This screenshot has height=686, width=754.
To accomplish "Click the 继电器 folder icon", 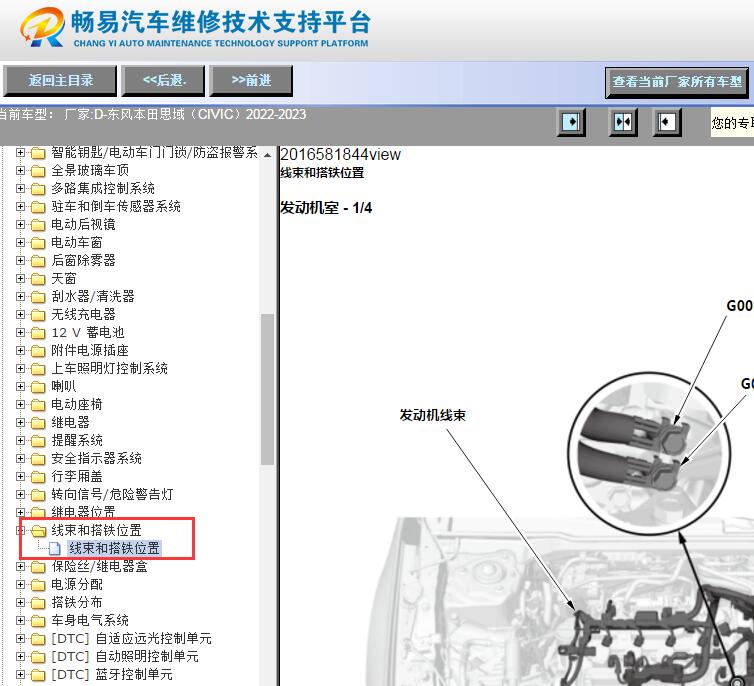I will tap(38, 423).
